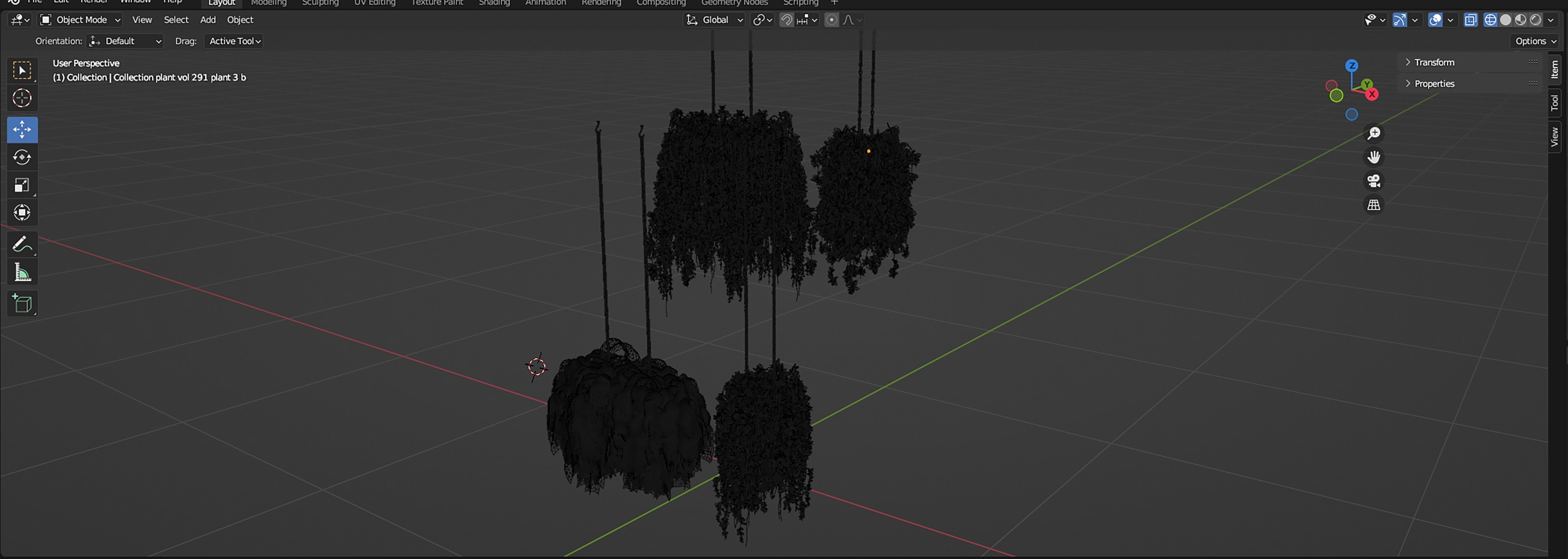
Task: Open the Options dropdown
Action: pyautogui.click(x=1535, y=41)
